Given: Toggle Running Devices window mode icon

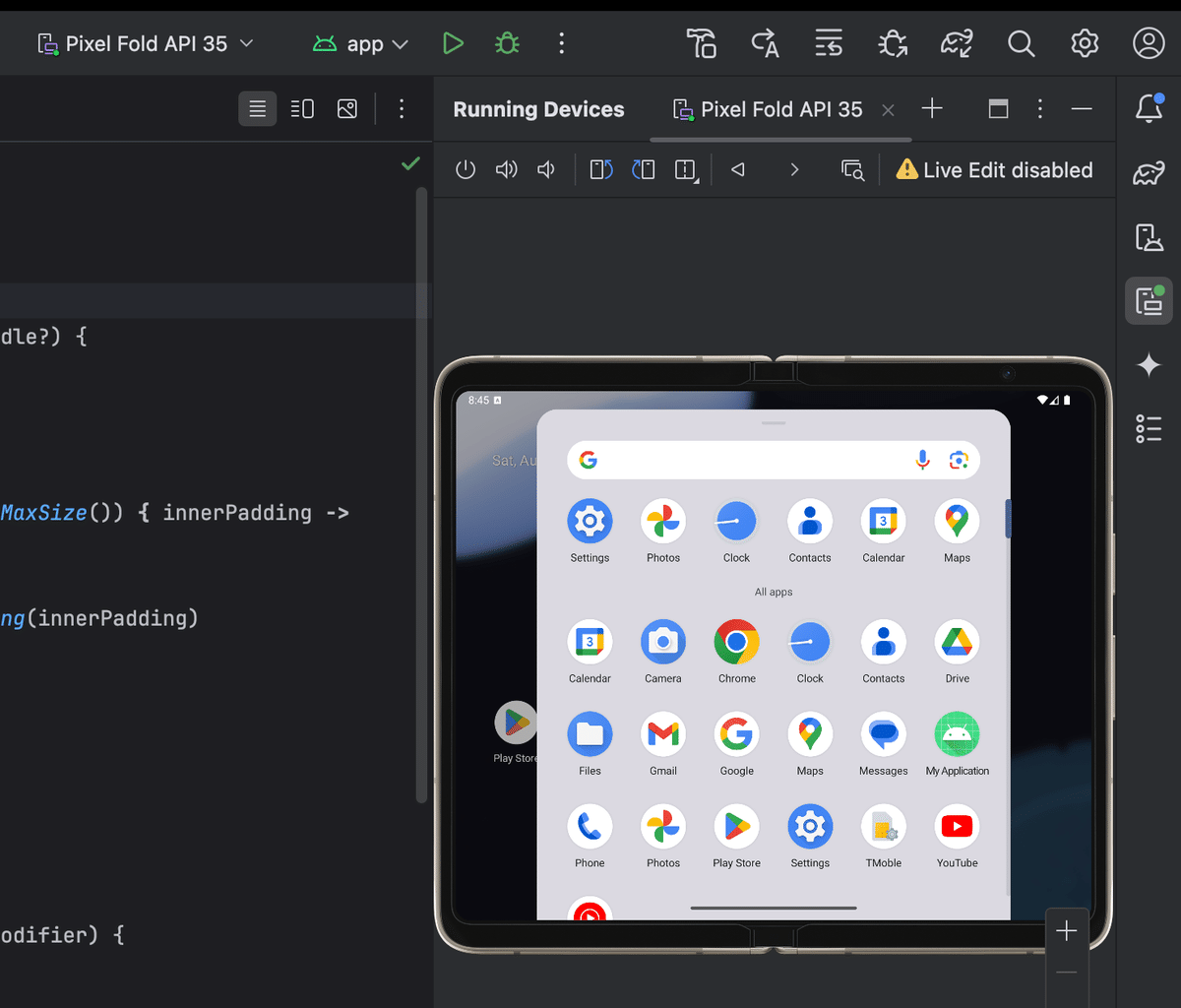Looking at the screenshot, I should coord(998,109).
